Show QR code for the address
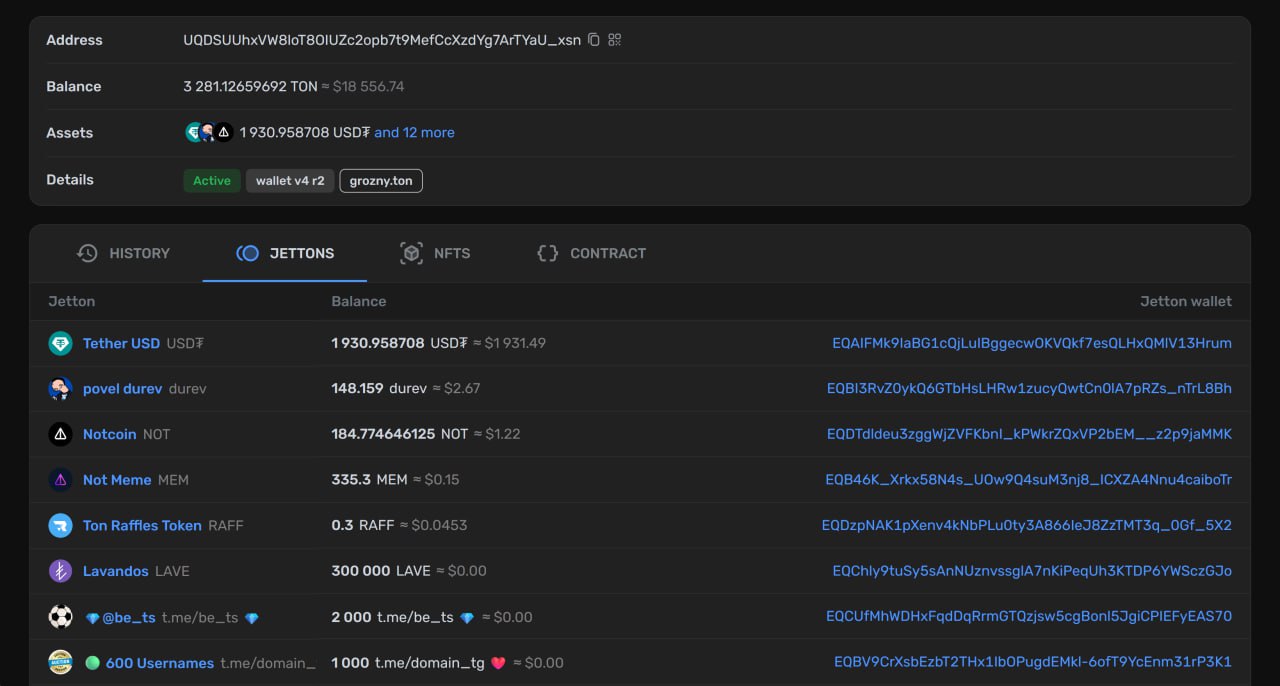This screenshot has height=686, width=1280. [x=615, y=40]
